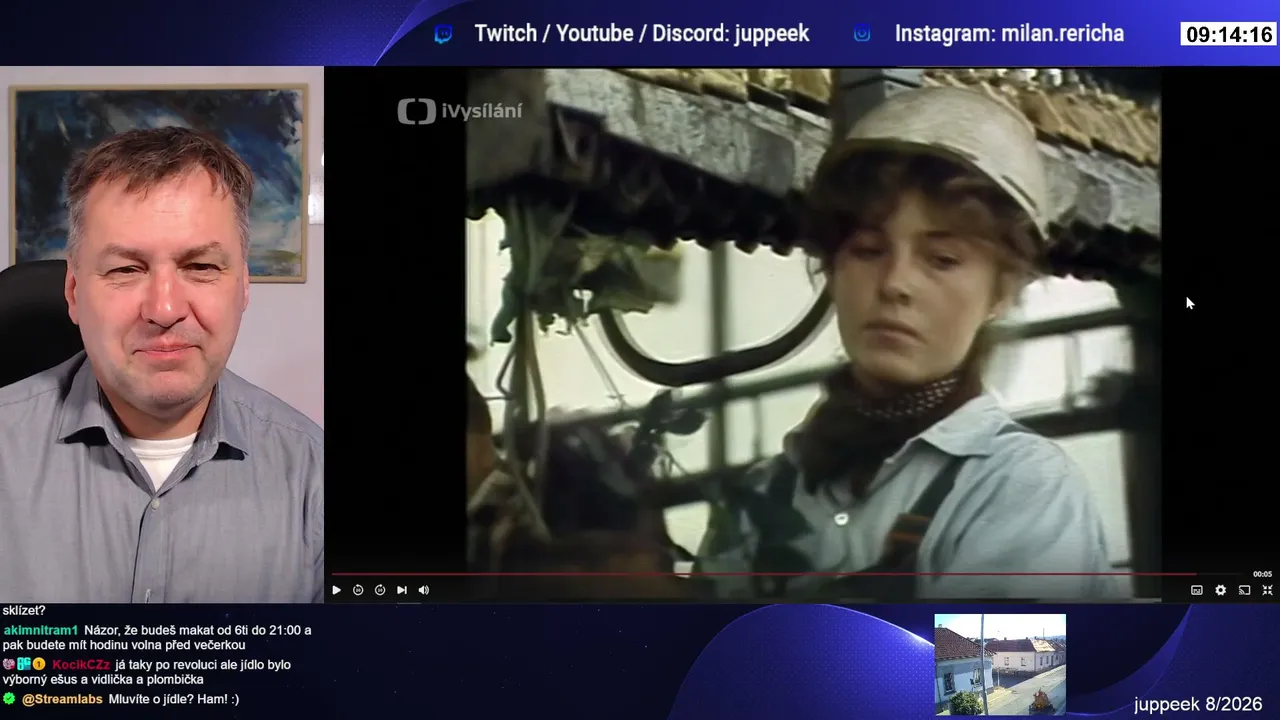This screenshot has height=720, width=1280.
Task: Jump to the next video
Action: pyautogui.click(x=402, y=590)
